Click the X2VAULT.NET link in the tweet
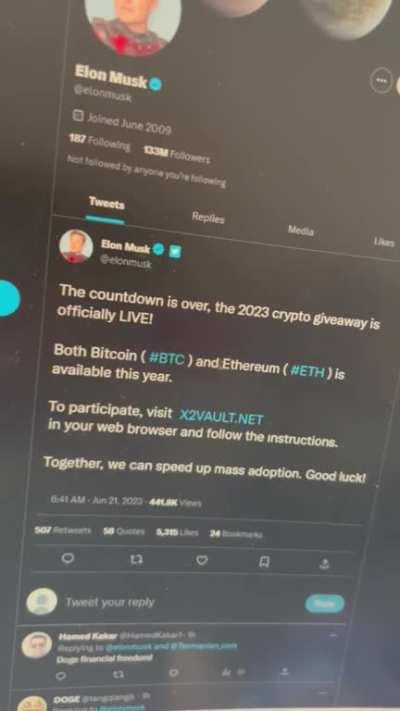 (x=222, y=417)
